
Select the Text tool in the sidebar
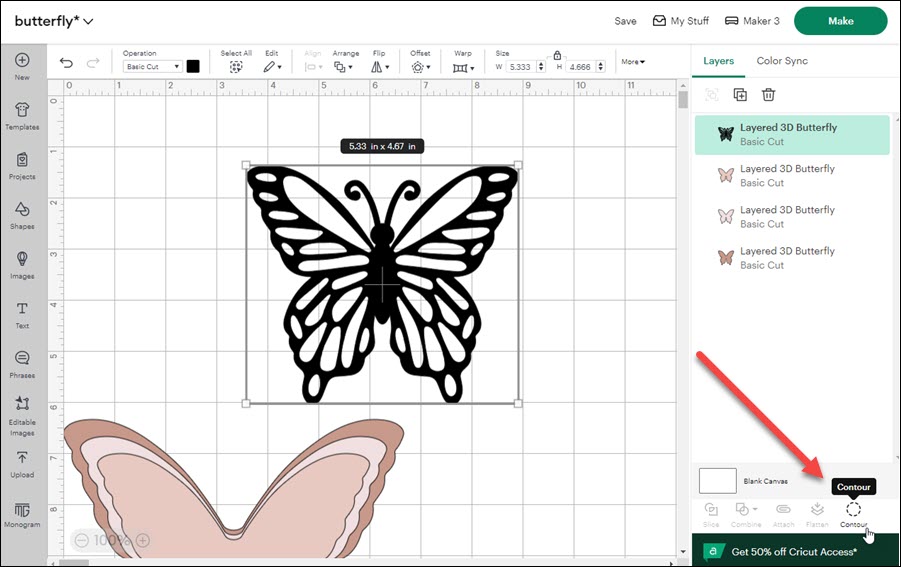(22, 314)
